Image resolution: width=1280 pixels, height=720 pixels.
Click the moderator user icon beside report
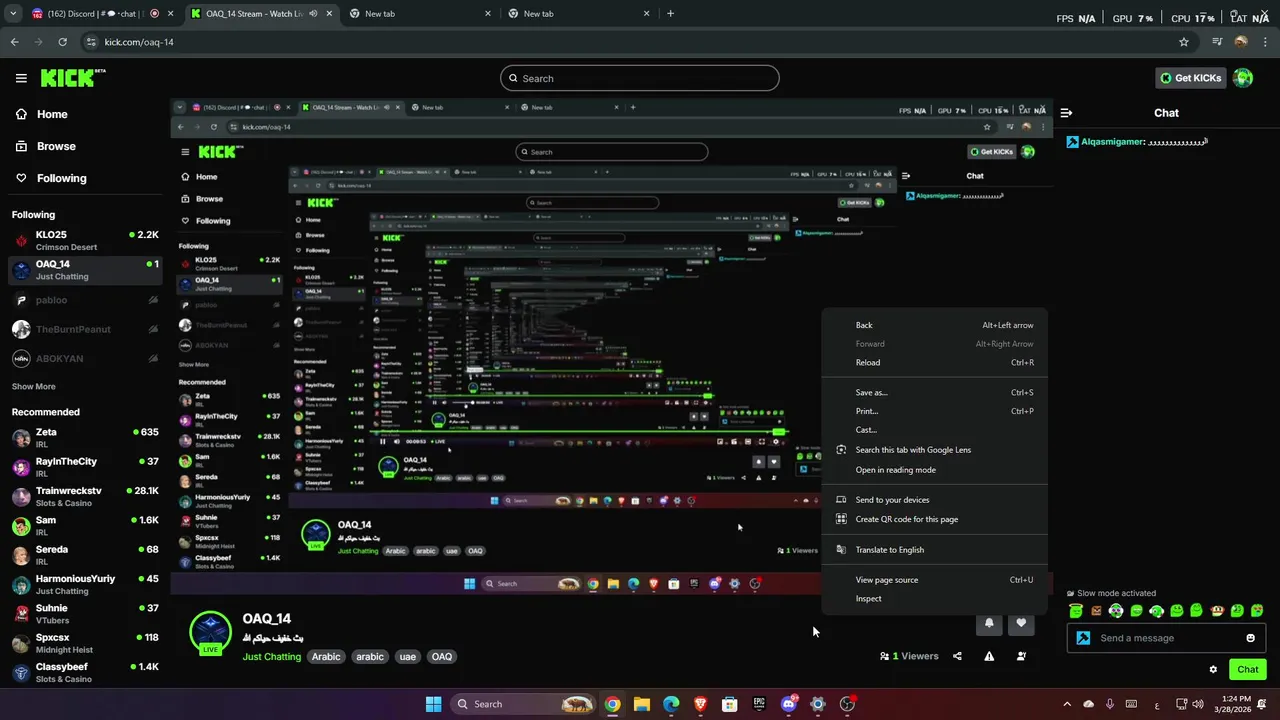(1021, 656)
